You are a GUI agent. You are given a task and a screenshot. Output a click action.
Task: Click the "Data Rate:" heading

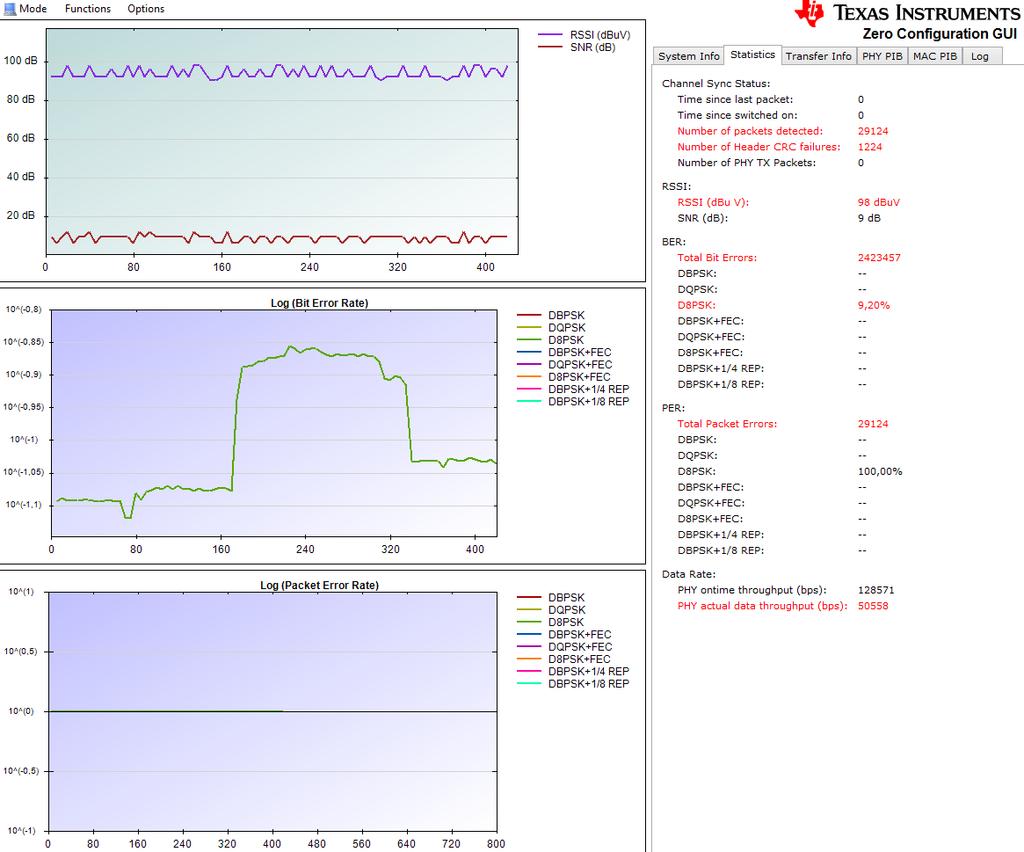(688, 575)
